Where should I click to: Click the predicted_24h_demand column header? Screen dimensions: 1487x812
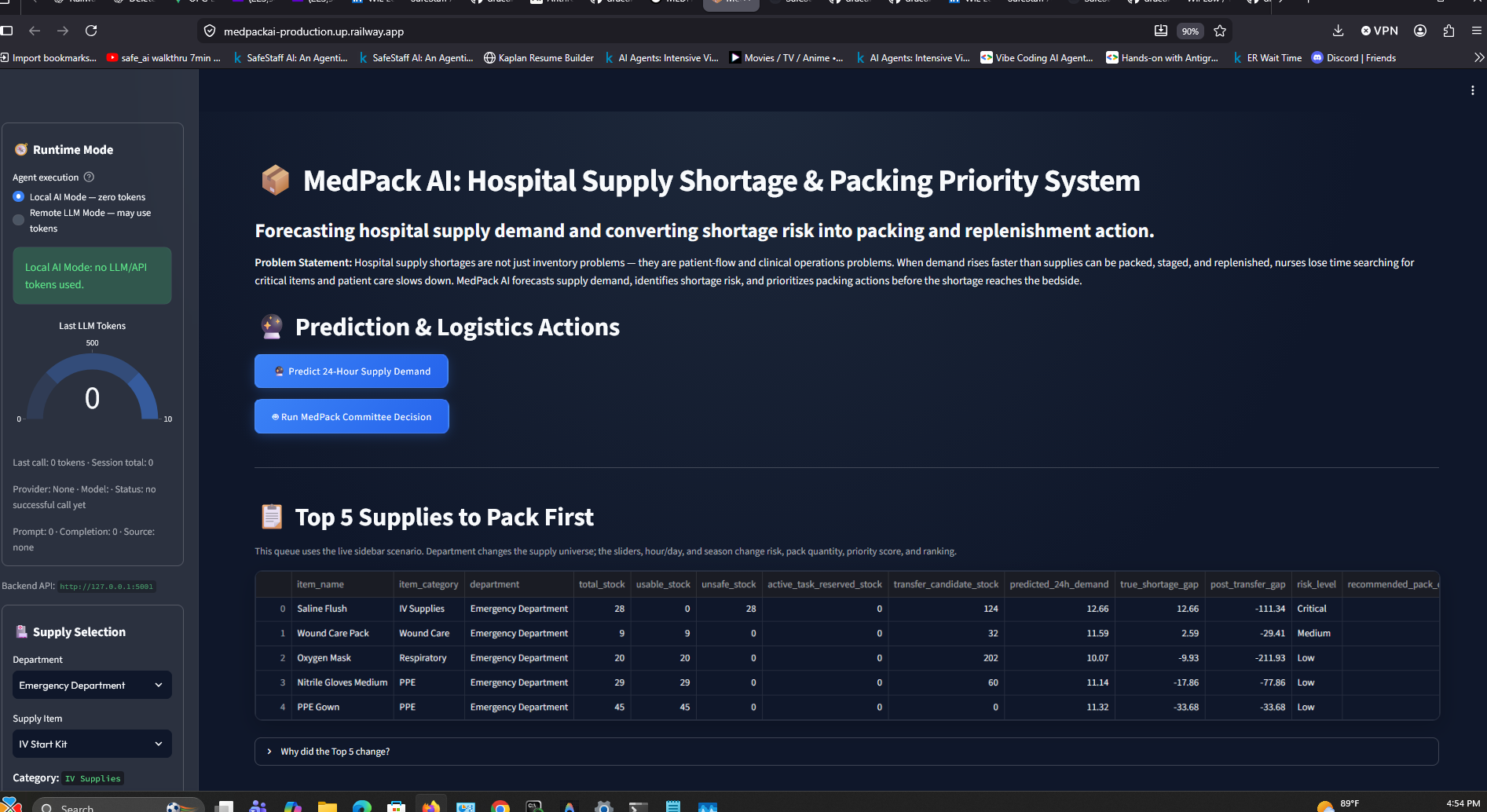1059,584
